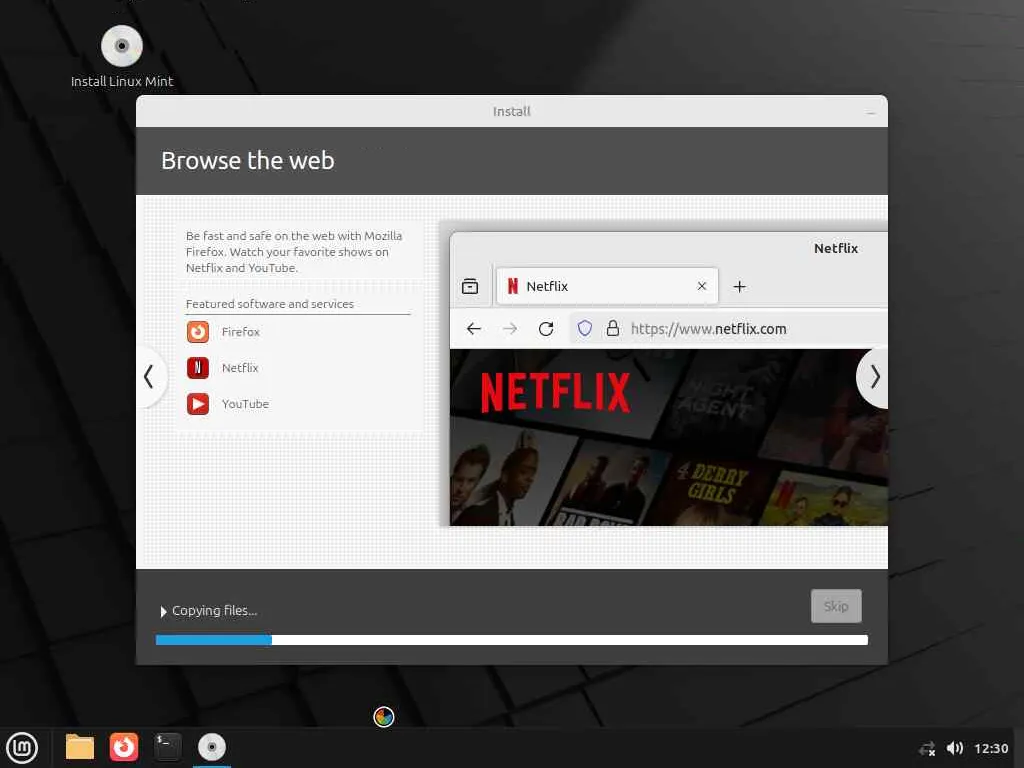The height and width of the screenshot is (768, 1024).
Task: Click the Netflix text label in the list
Action: click(240, 368)
